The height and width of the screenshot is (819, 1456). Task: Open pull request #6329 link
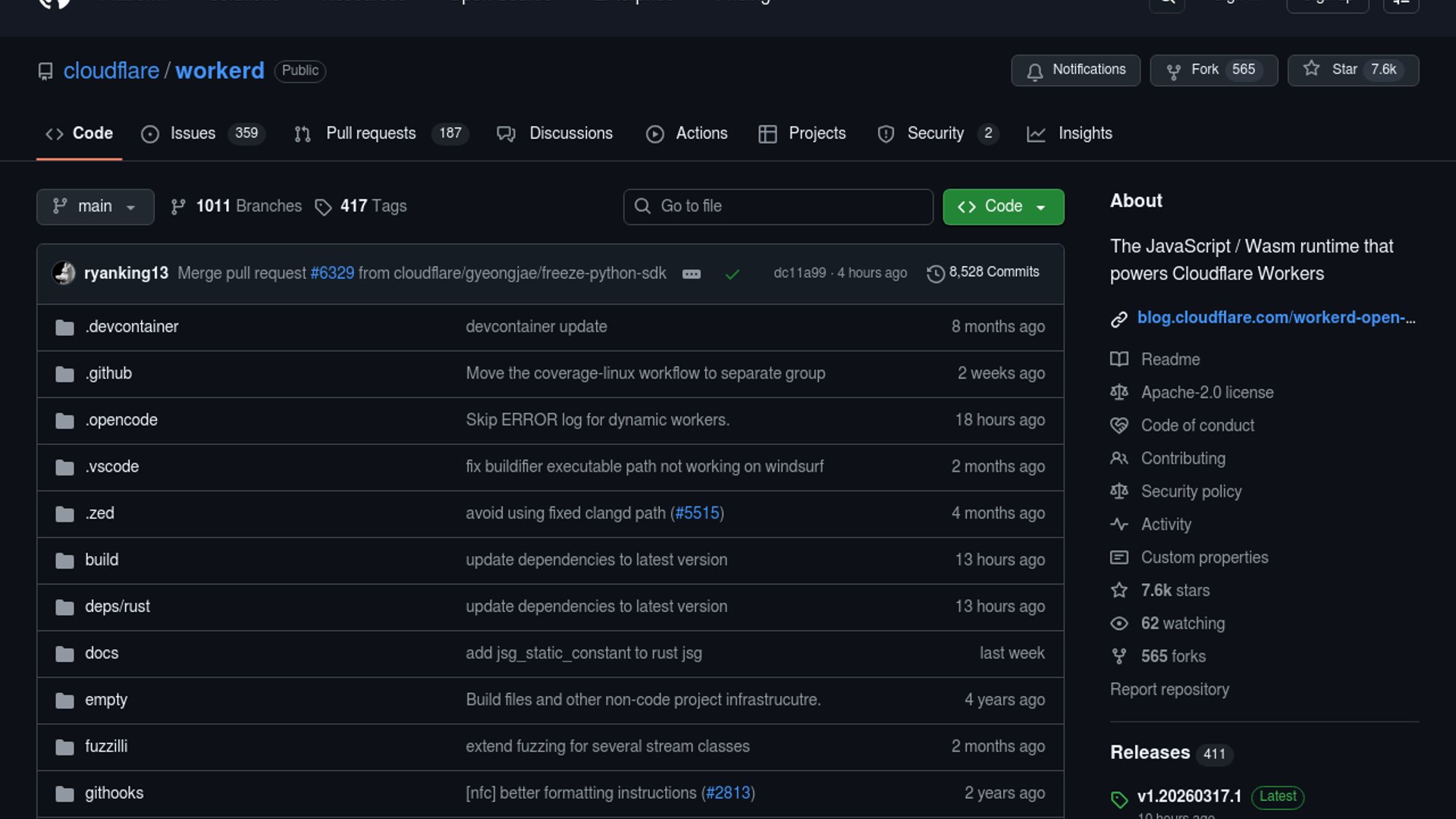coord(331,273)
